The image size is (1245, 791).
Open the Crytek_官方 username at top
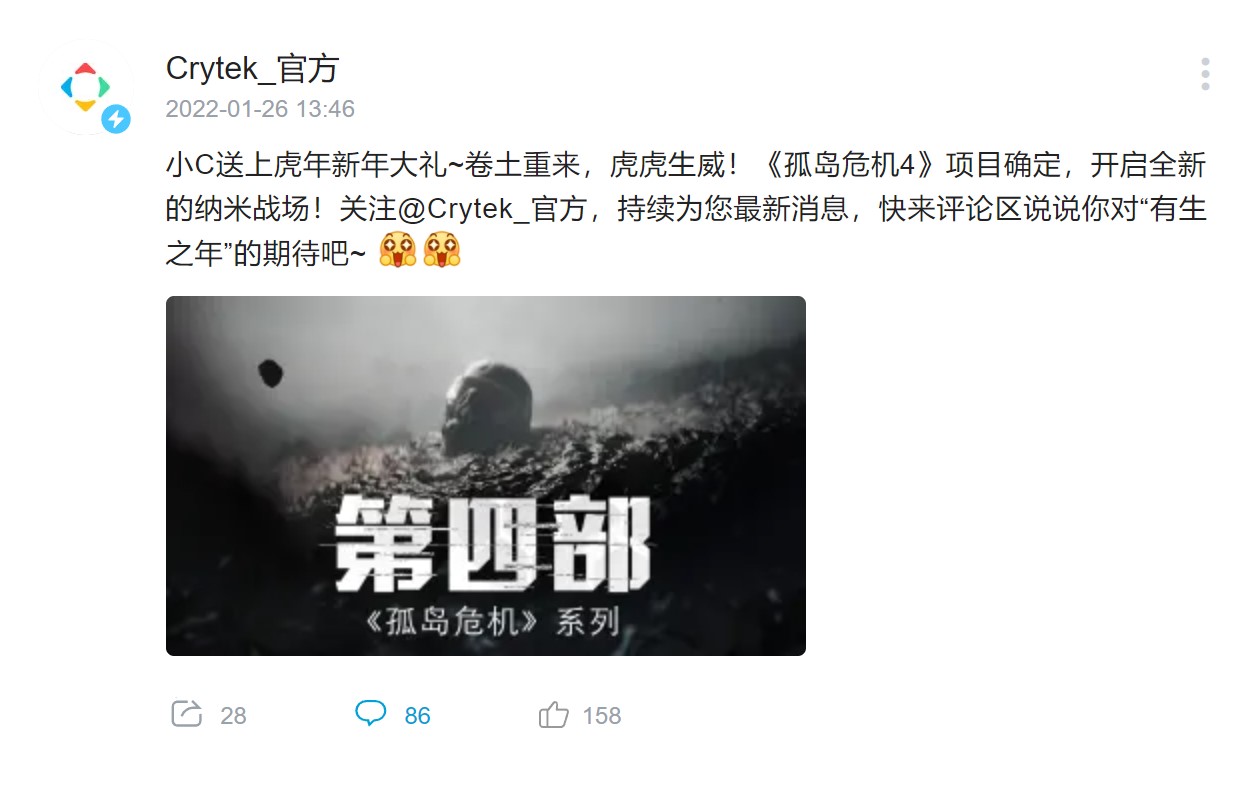click(x=253, y=69)
